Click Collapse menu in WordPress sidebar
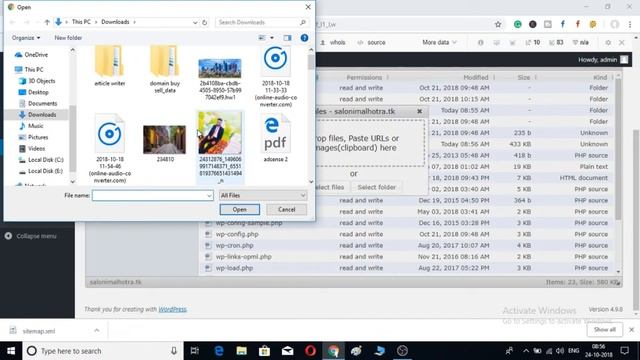 31,236
